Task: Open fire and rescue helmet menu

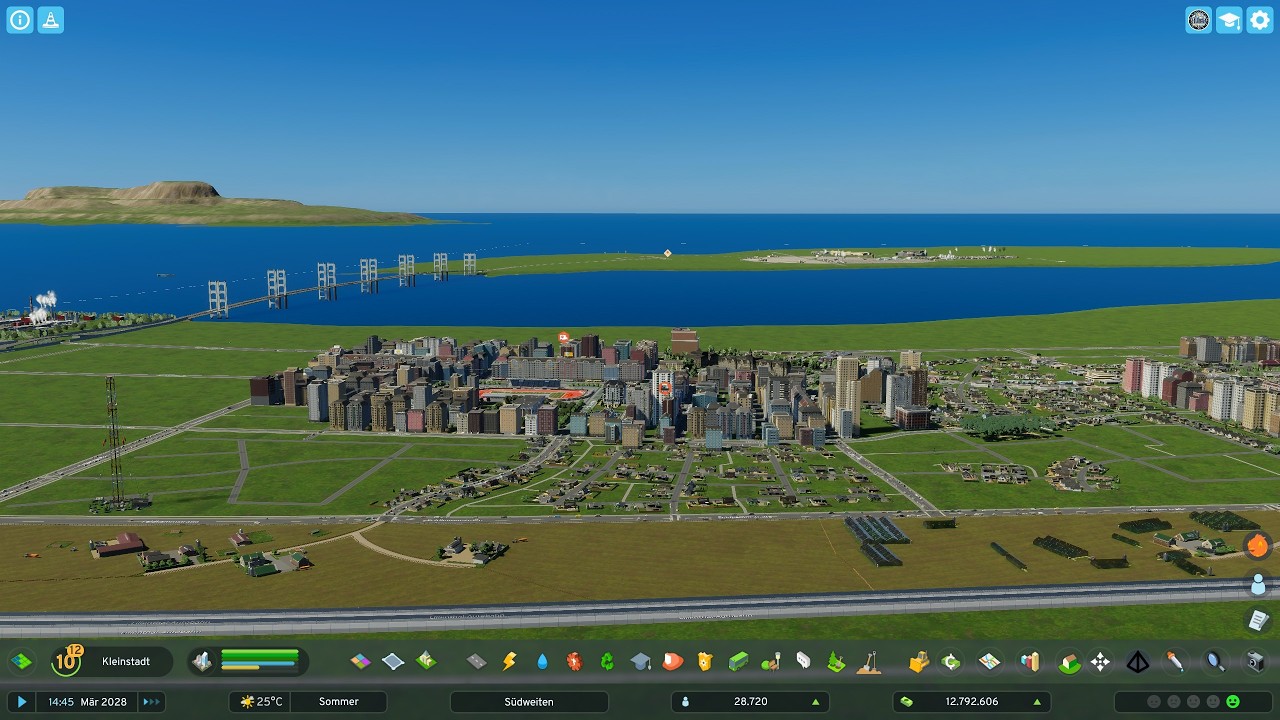Action: [x=673, y=661]
